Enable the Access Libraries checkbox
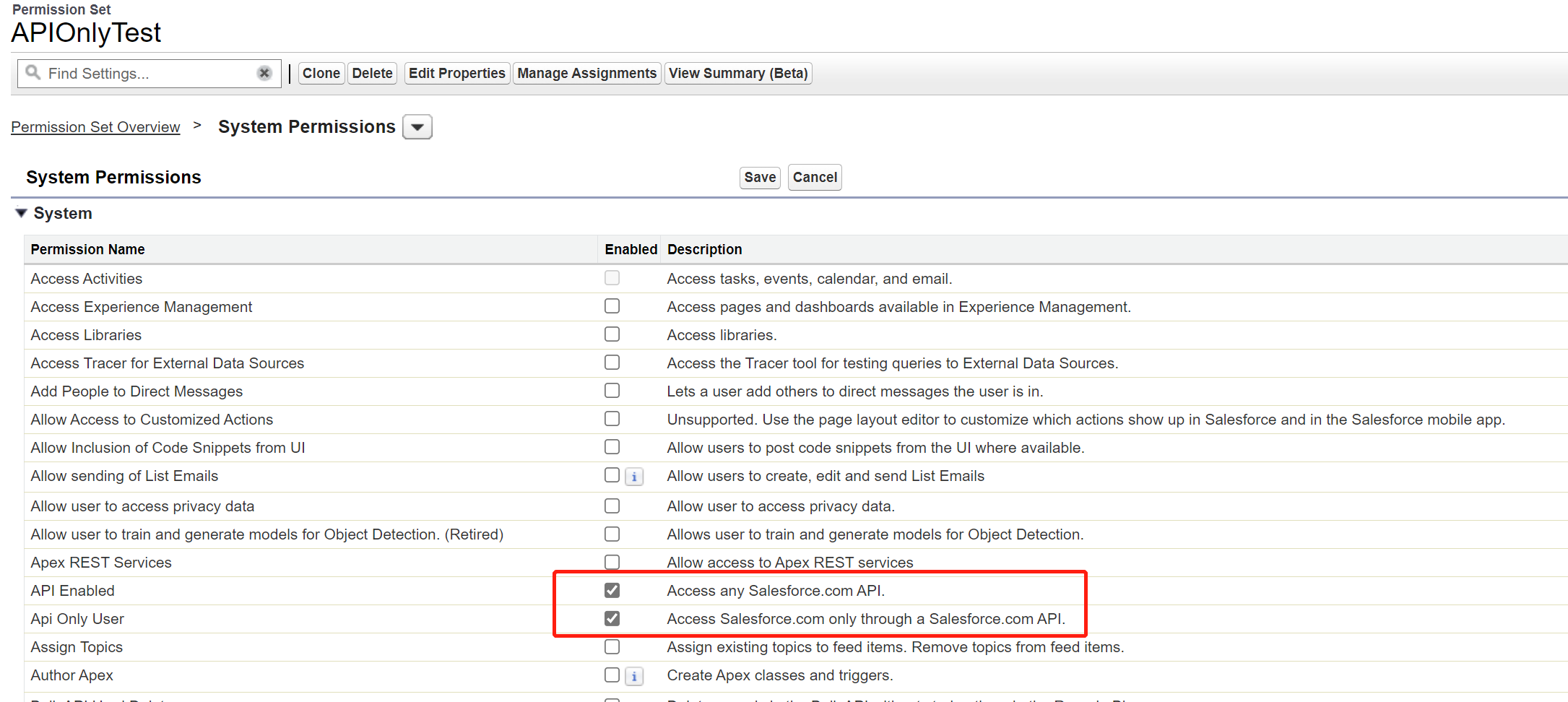The width and height of the screenshot is (1568, 702). (612, 334)
